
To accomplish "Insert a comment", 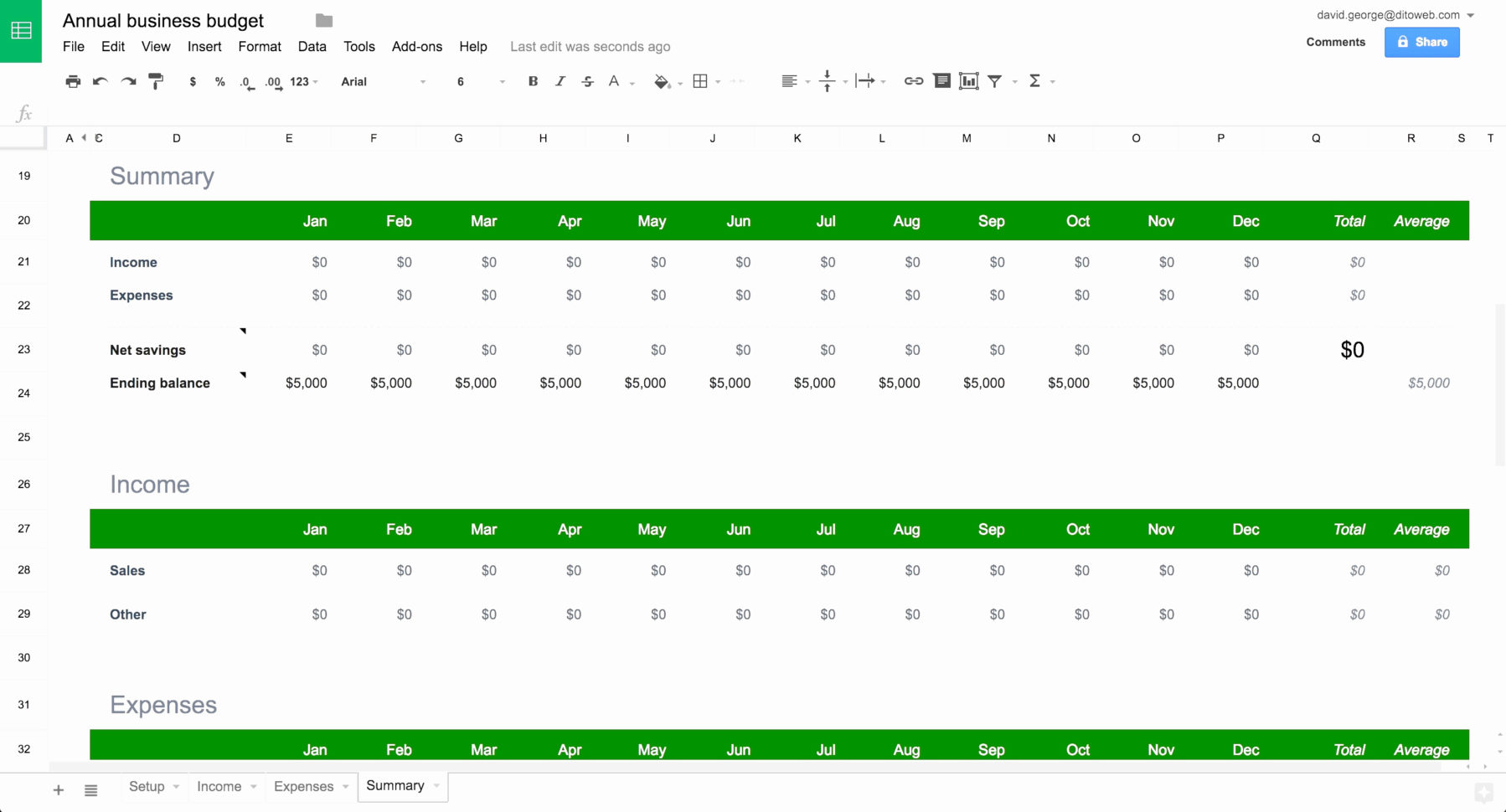I will tap(941, 81).
